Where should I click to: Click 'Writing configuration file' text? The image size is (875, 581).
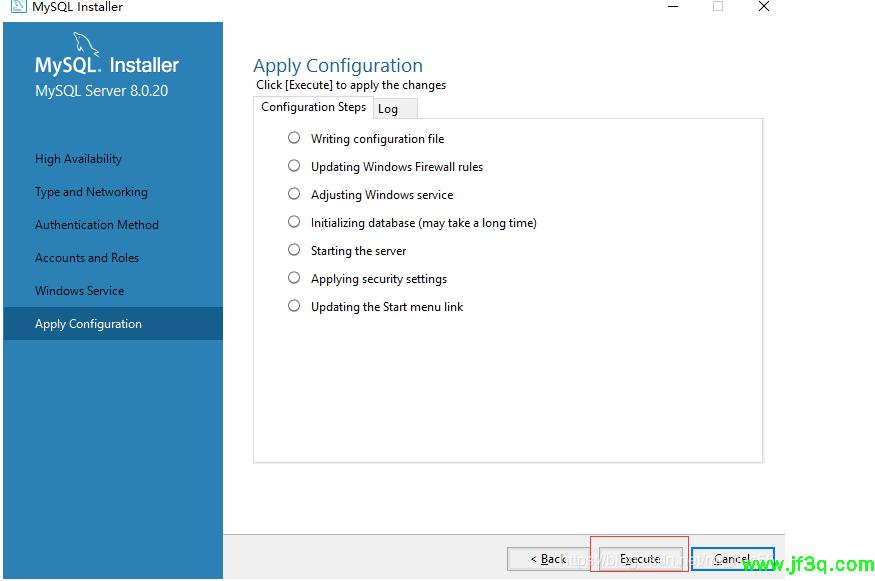377,139
